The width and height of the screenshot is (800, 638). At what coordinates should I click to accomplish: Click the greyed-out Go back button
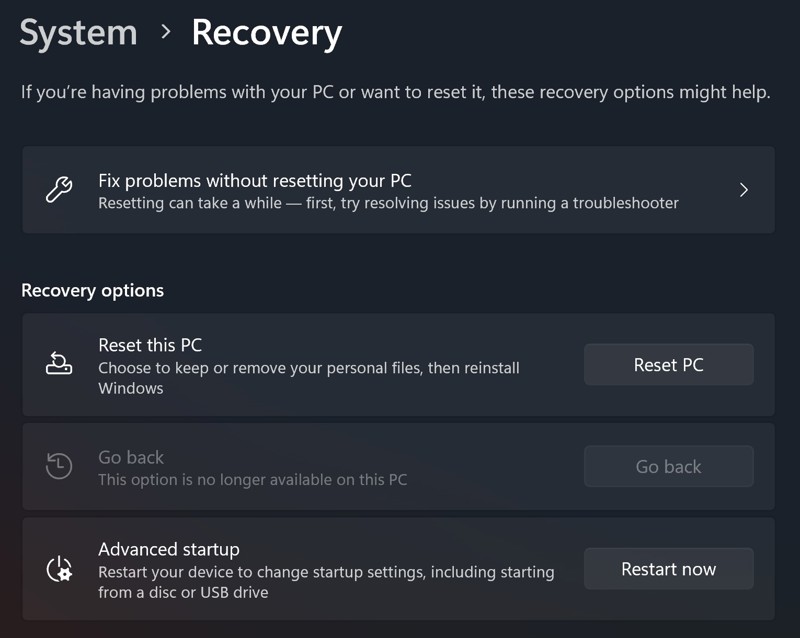[x=668, y=466]
